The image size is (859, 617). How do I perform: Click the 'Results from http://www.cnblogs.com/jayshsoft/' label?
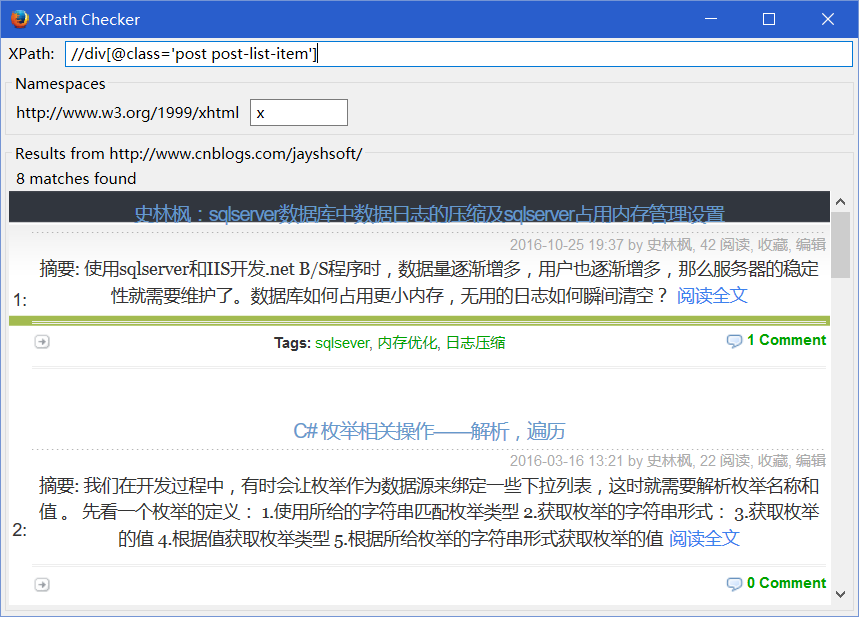[188, 154]
